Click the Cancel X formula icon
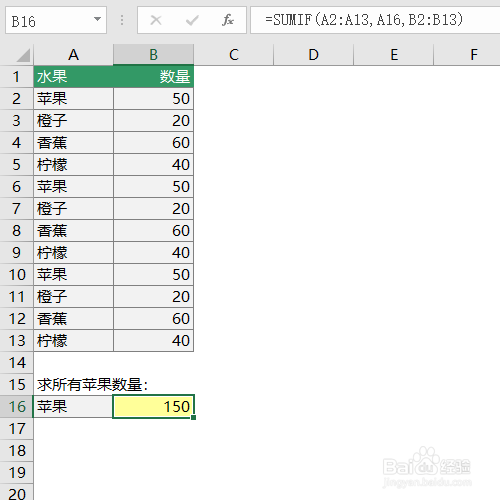This screenshot has height=500, width=500. (156, 20)
